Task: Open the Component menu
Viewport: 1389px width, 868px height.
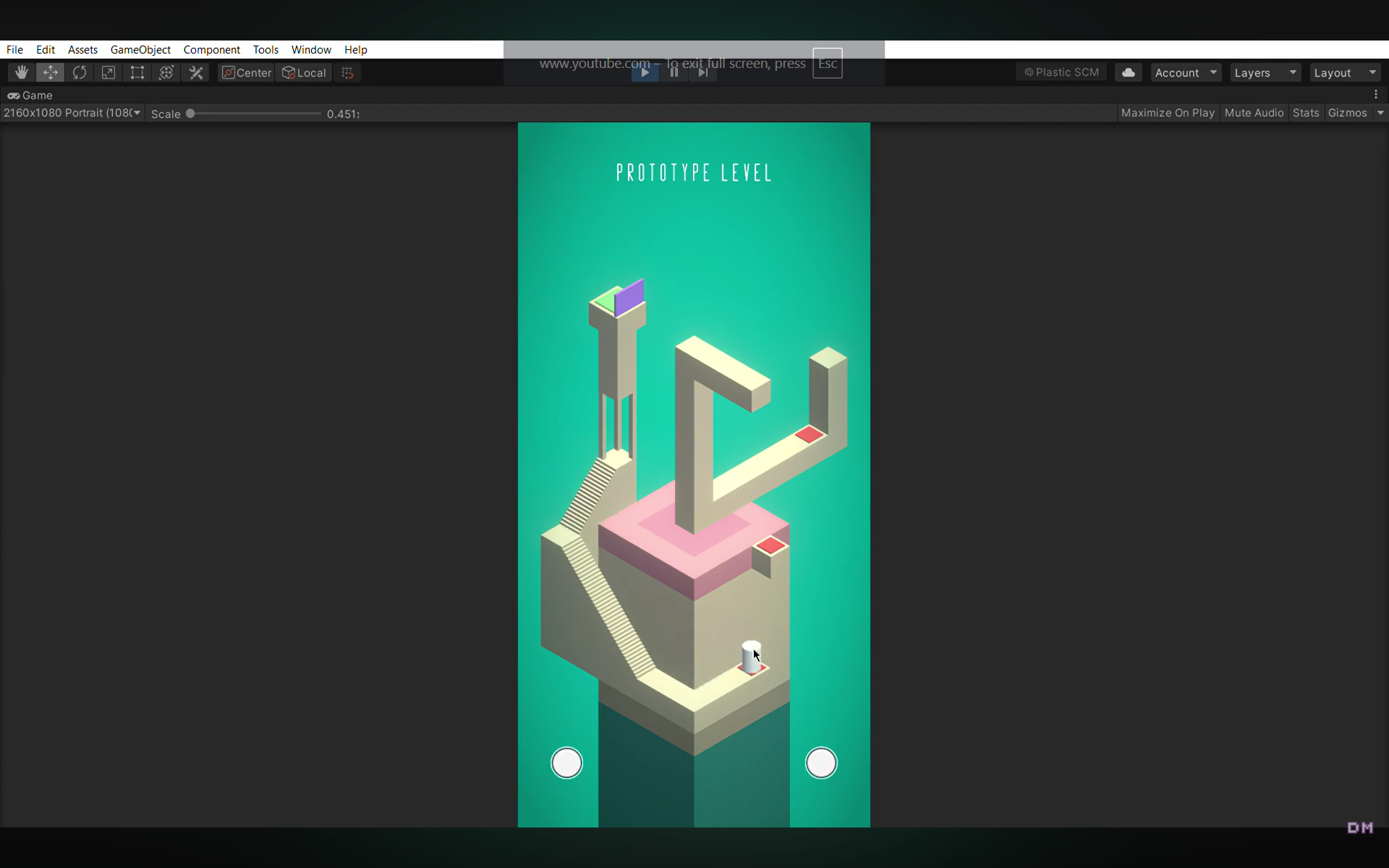Action: click(211, 49)
